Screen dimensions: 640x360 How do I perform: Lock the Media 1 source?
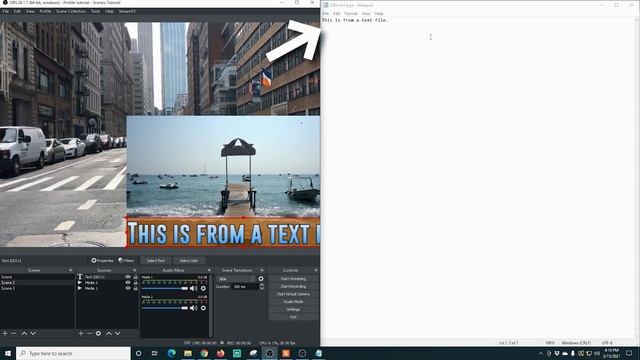coord(136,288)
